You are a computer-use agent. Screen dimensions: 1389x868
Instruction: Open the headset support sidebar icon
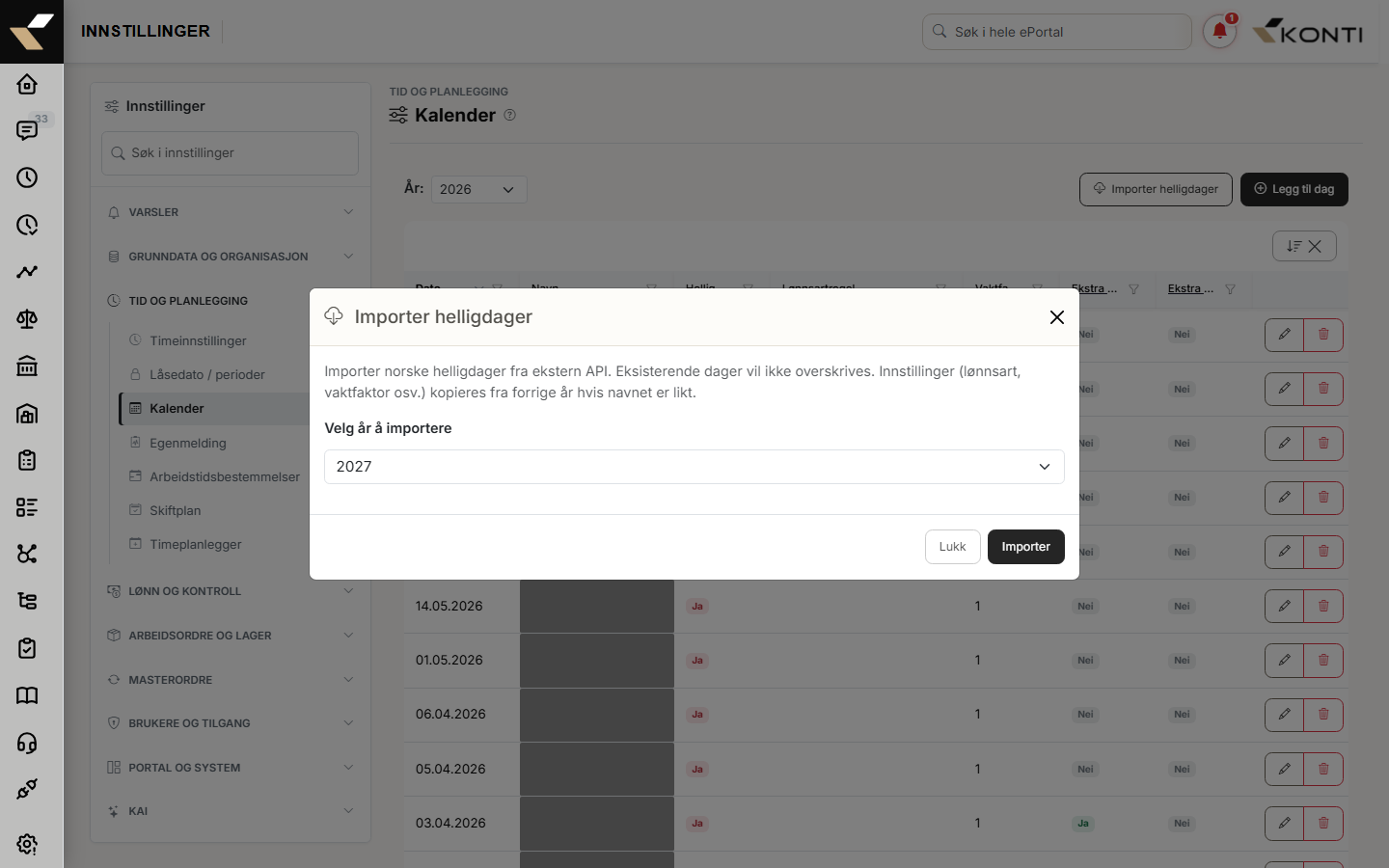tap(27, 743)
